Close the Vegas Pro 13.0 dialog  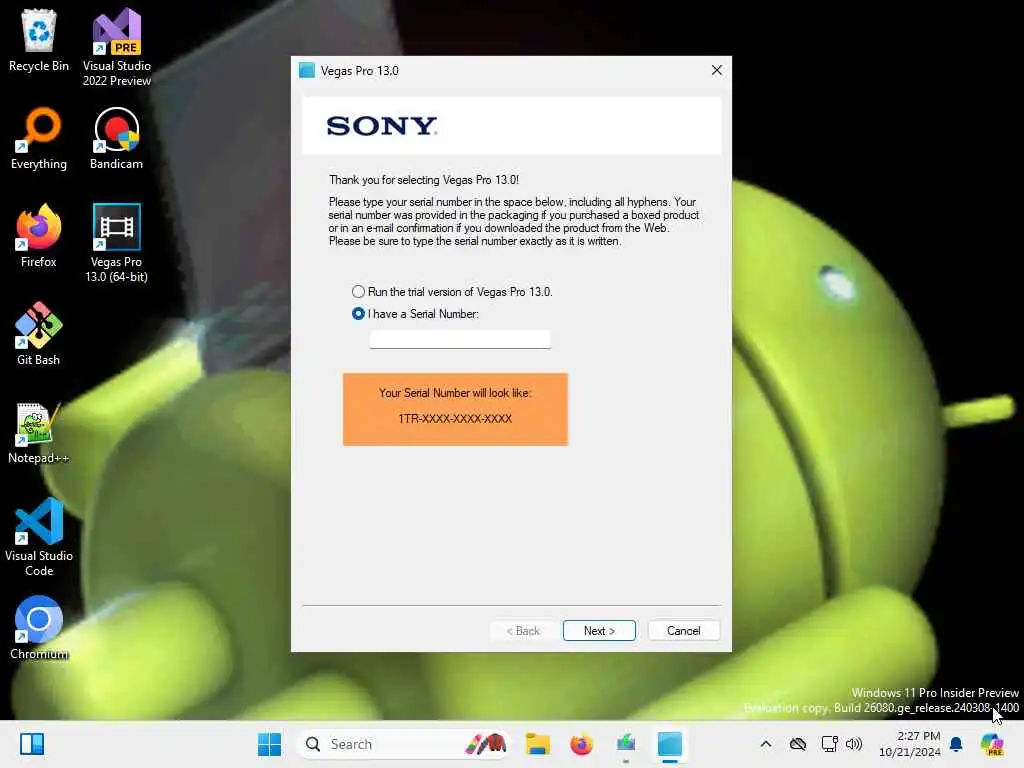tap(716, 70)
